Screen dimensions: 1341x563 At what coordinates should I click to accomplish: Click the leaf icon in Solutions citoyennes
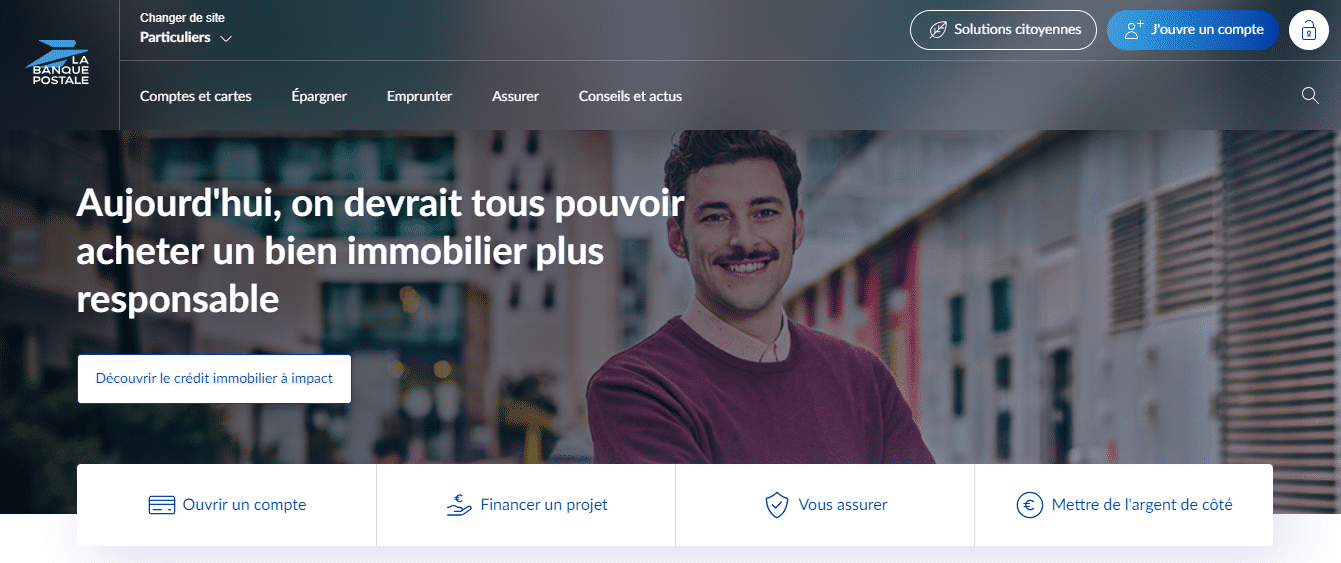coord(937,30)
